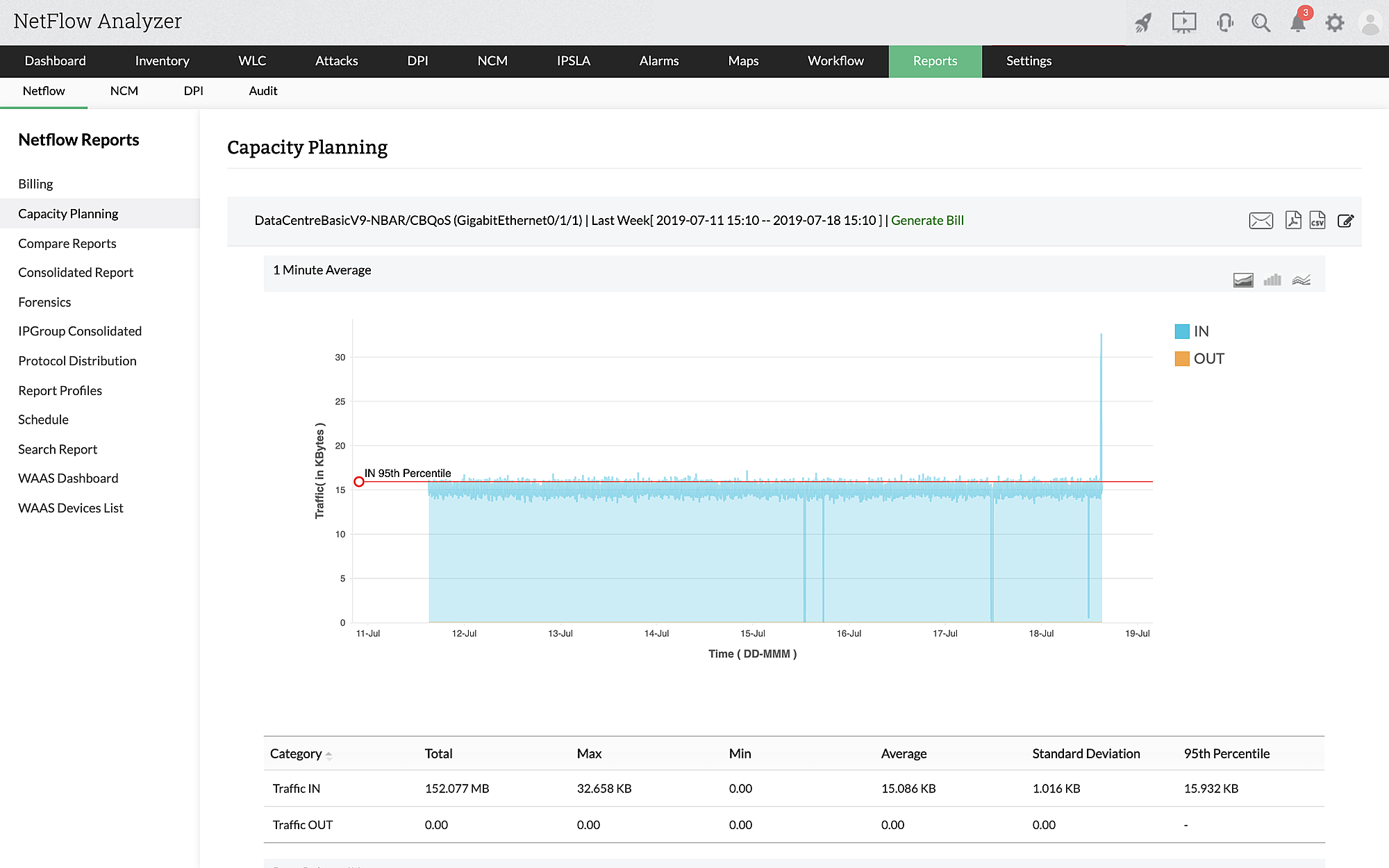Open Compare Reports in the sidebar

pos(67,243)
